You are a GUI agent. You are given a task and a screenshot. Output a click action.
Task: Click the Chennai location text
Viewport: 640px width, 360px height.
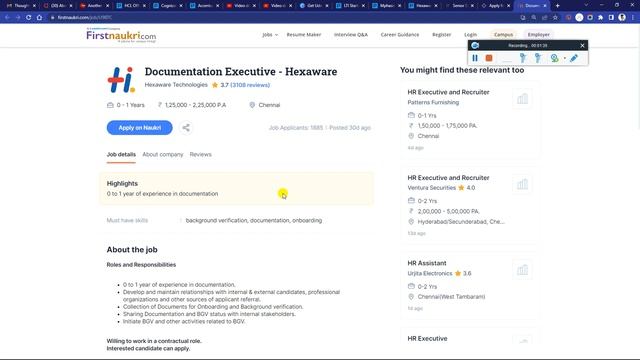tap(269, 105)
